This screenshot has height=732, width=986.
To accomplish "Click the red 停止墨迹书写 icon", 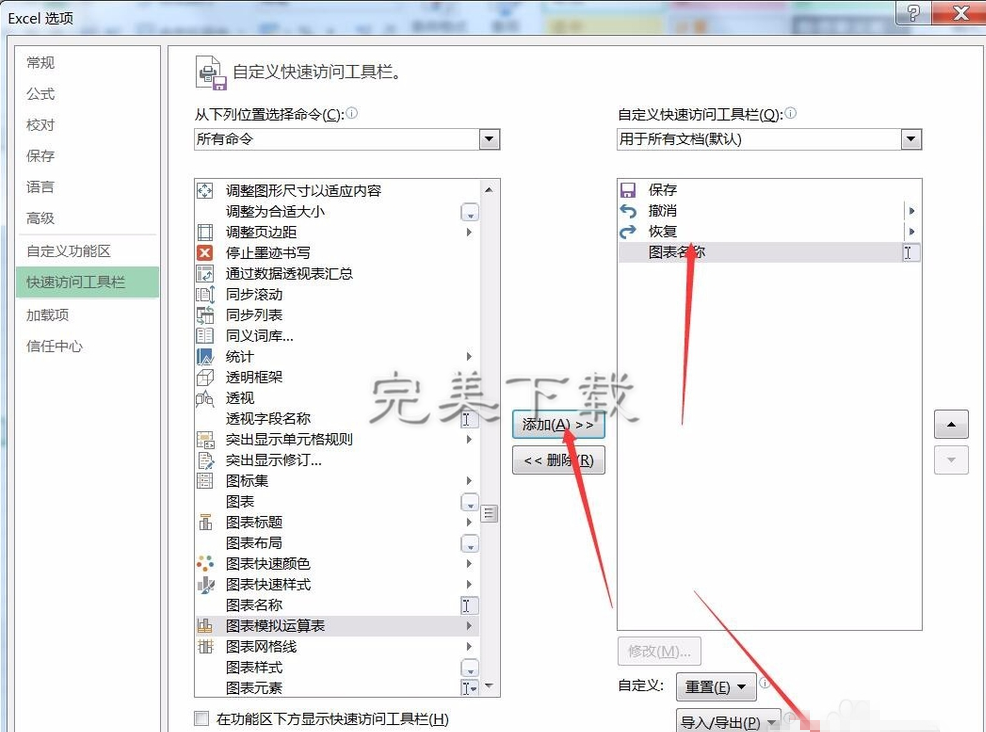I will [x=205, y=253].
